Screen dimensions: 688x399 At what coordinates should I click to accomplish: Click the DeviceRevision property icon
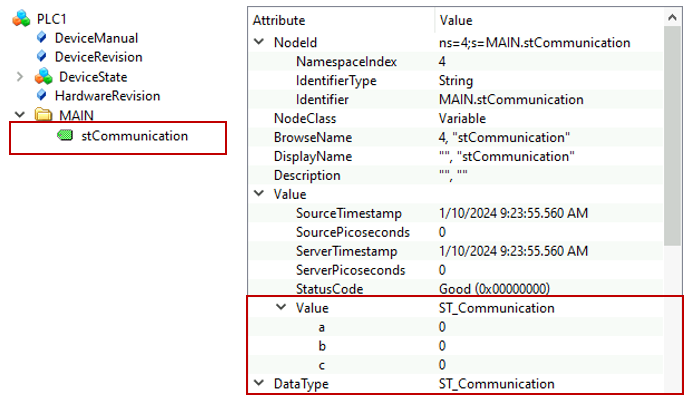click(42, 57)
